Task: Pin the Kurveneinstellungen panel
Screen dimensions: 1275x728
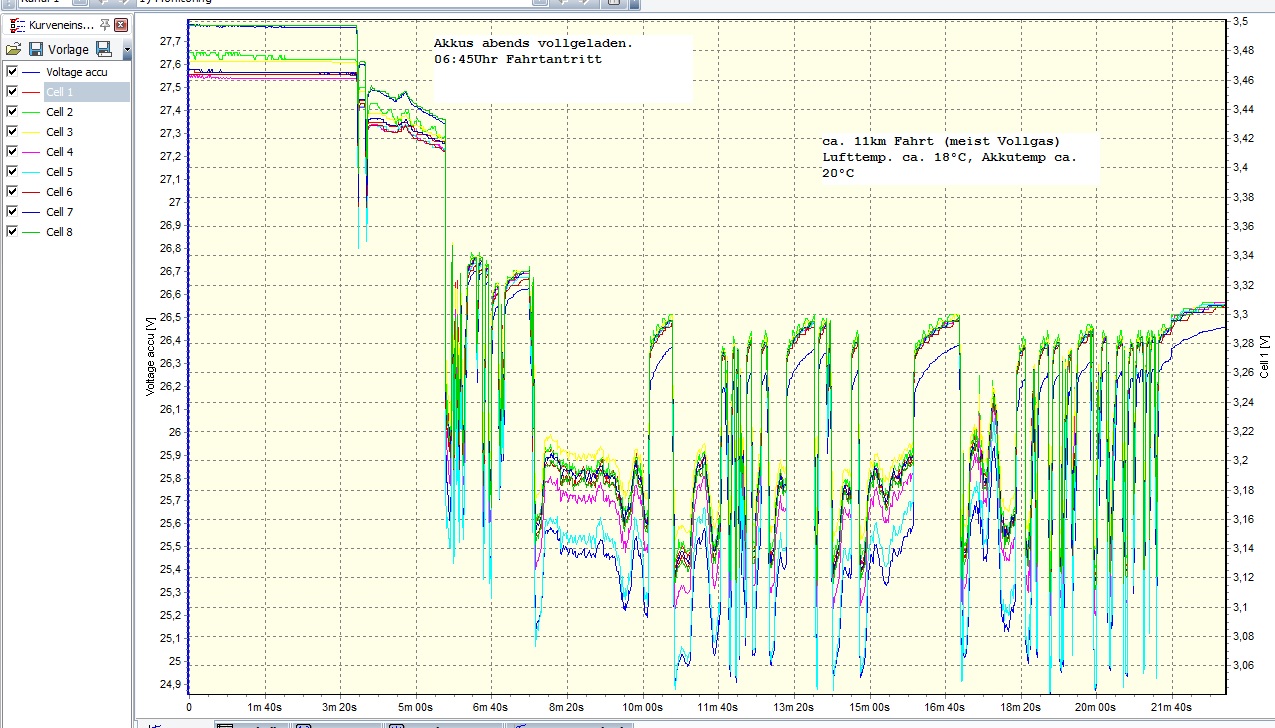Action: coord(105,25)
